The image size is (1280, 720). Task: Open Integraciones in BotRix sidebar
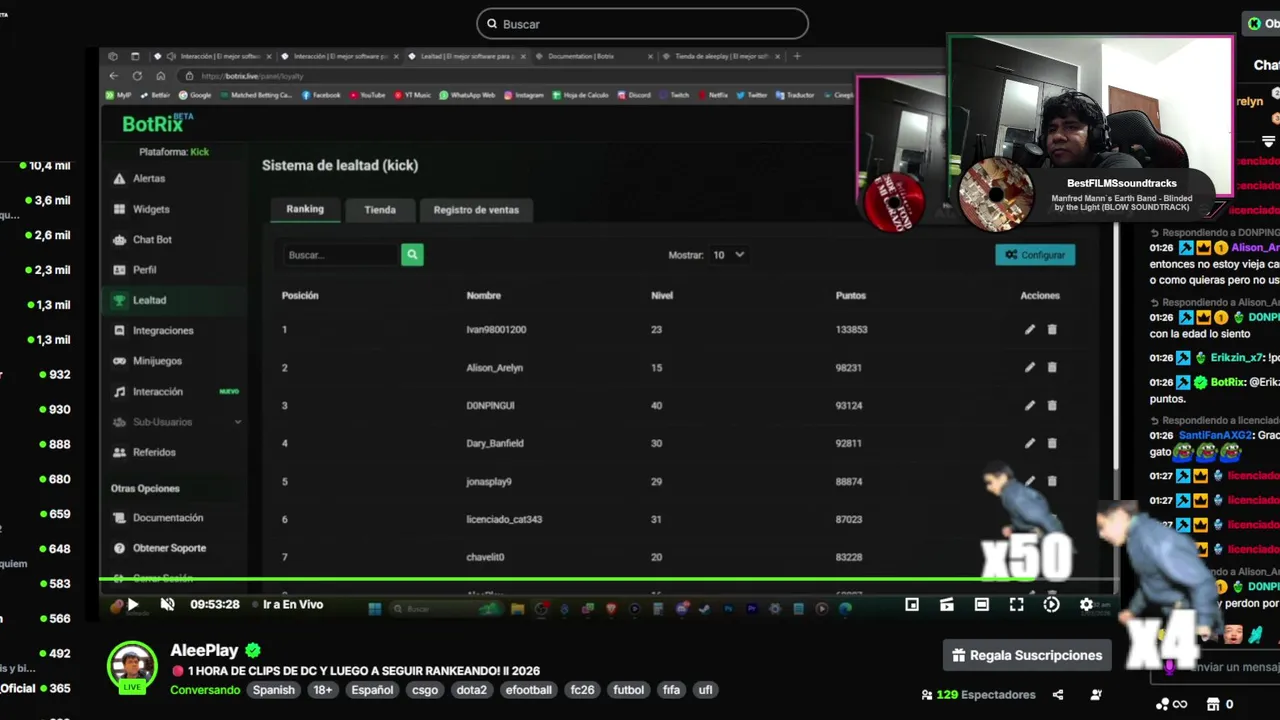coord(163,331)
